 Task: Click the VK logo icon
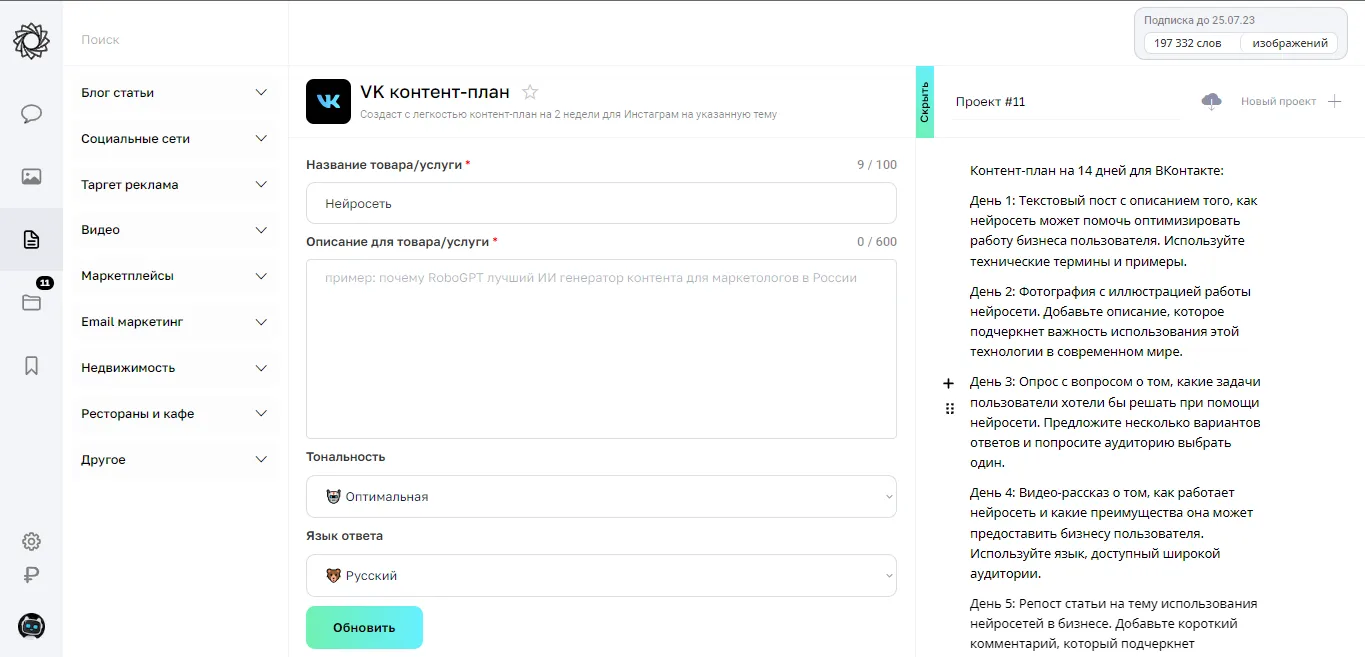pyautogui.click(x=328, y=101)
